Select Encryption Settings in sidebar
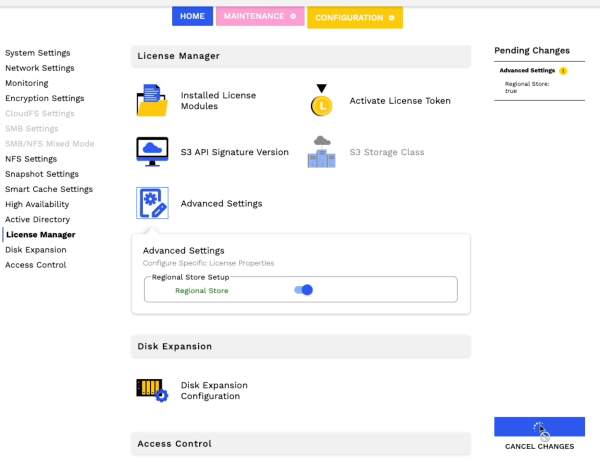This screenshot has width=600, height=459. click(x=44, y=99)
